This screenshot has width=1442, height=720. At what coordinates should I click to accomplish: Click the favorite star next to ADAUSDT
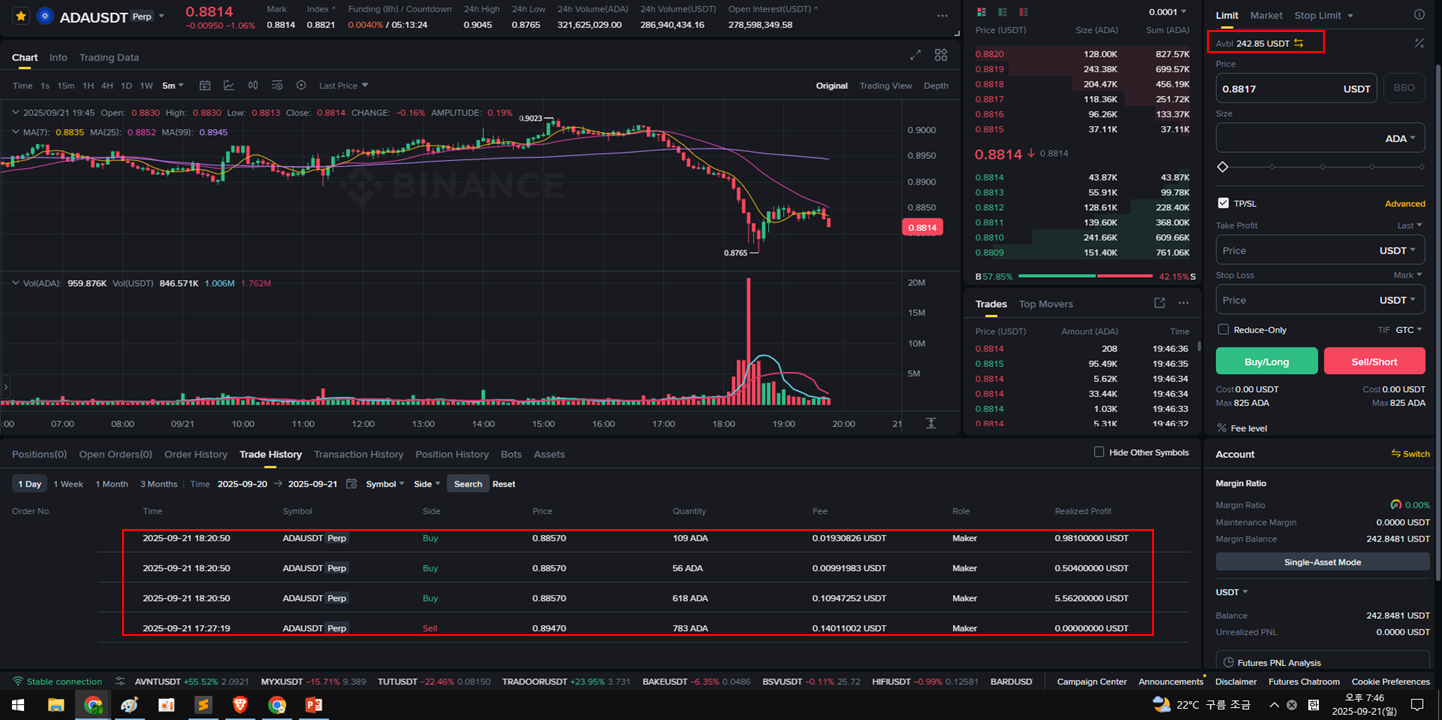point(20,16)
